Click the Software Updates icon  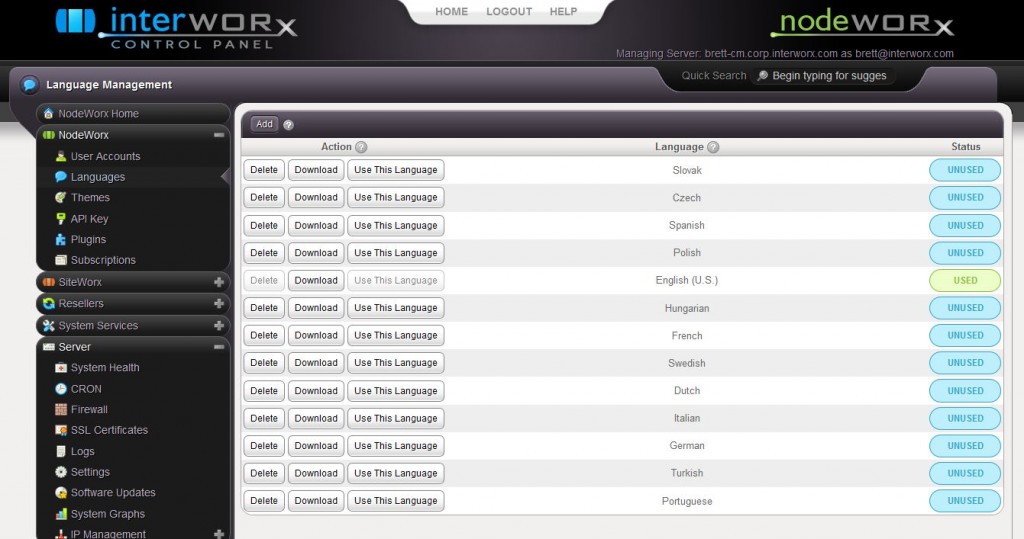pos(61,493)
